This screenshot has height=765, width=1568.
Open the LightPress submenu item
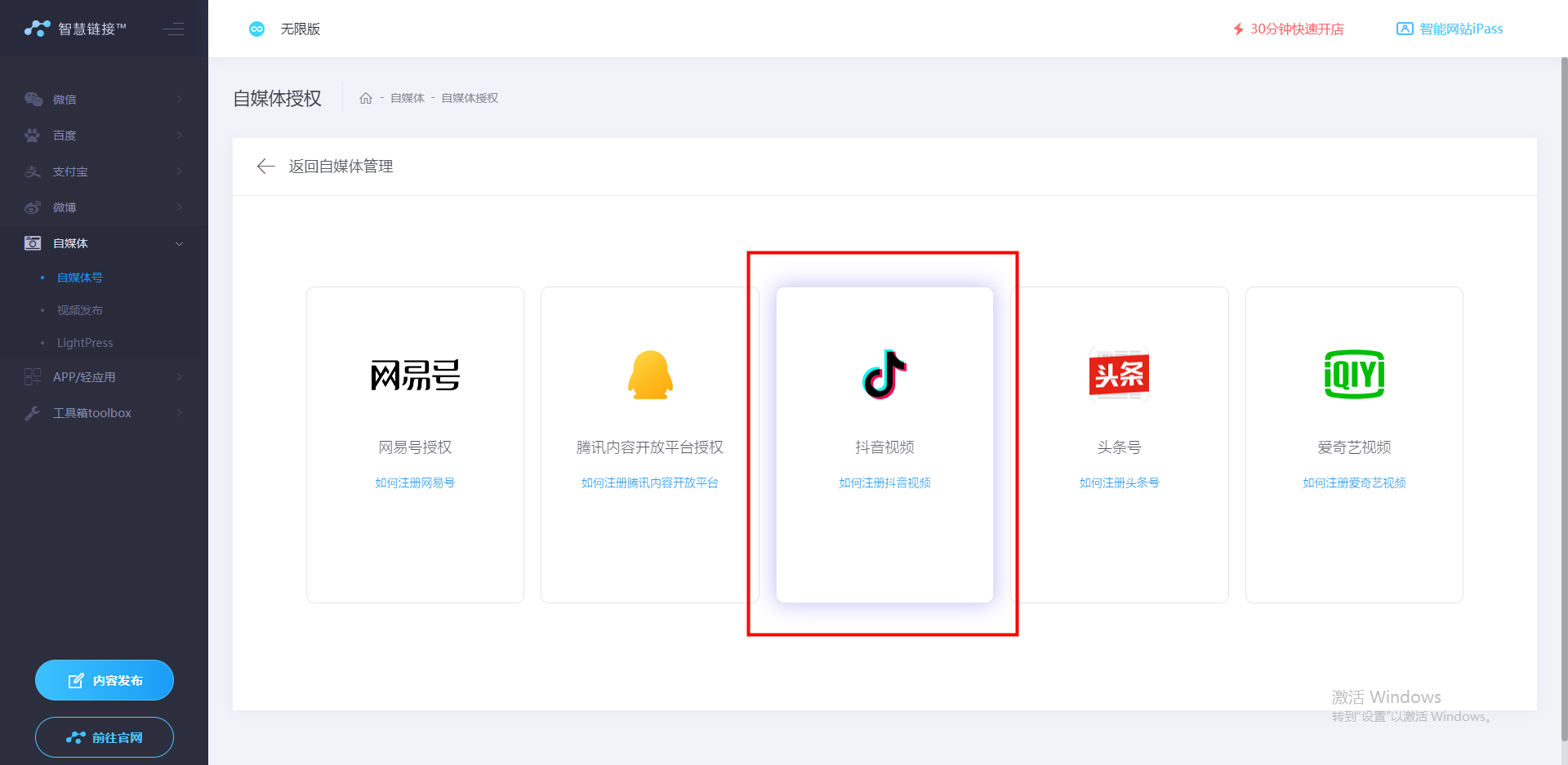[85, 343]
